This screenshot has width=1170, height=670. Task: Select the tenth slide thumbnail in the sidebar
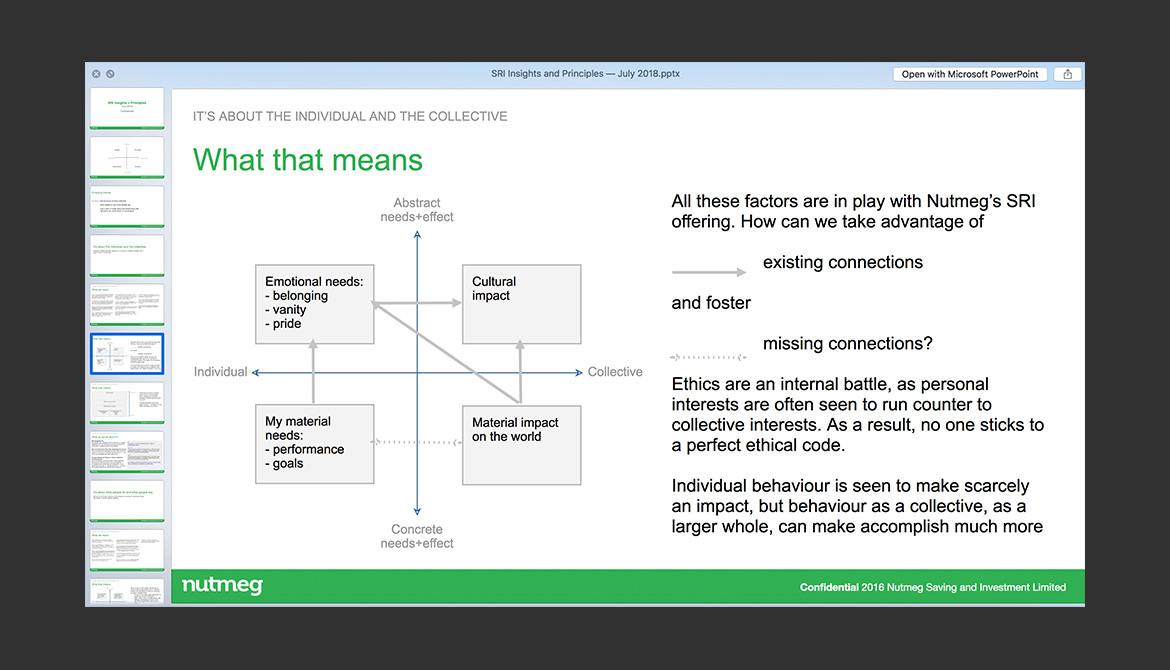pyautogui.click(x=127, y=549)
